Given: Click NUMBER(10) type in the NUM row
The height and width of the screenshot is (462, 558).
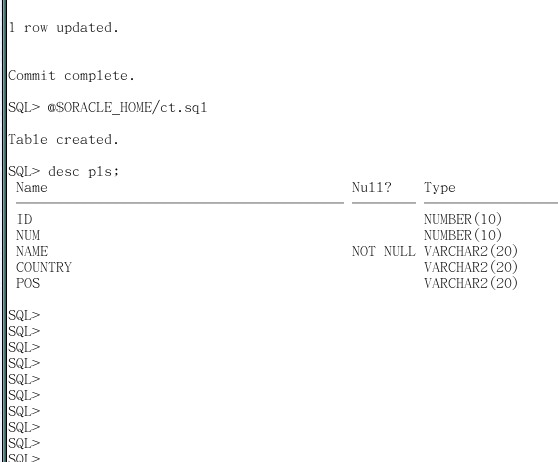Looking at the screenshot, I should pyautogui.click(x=463, y=235).
